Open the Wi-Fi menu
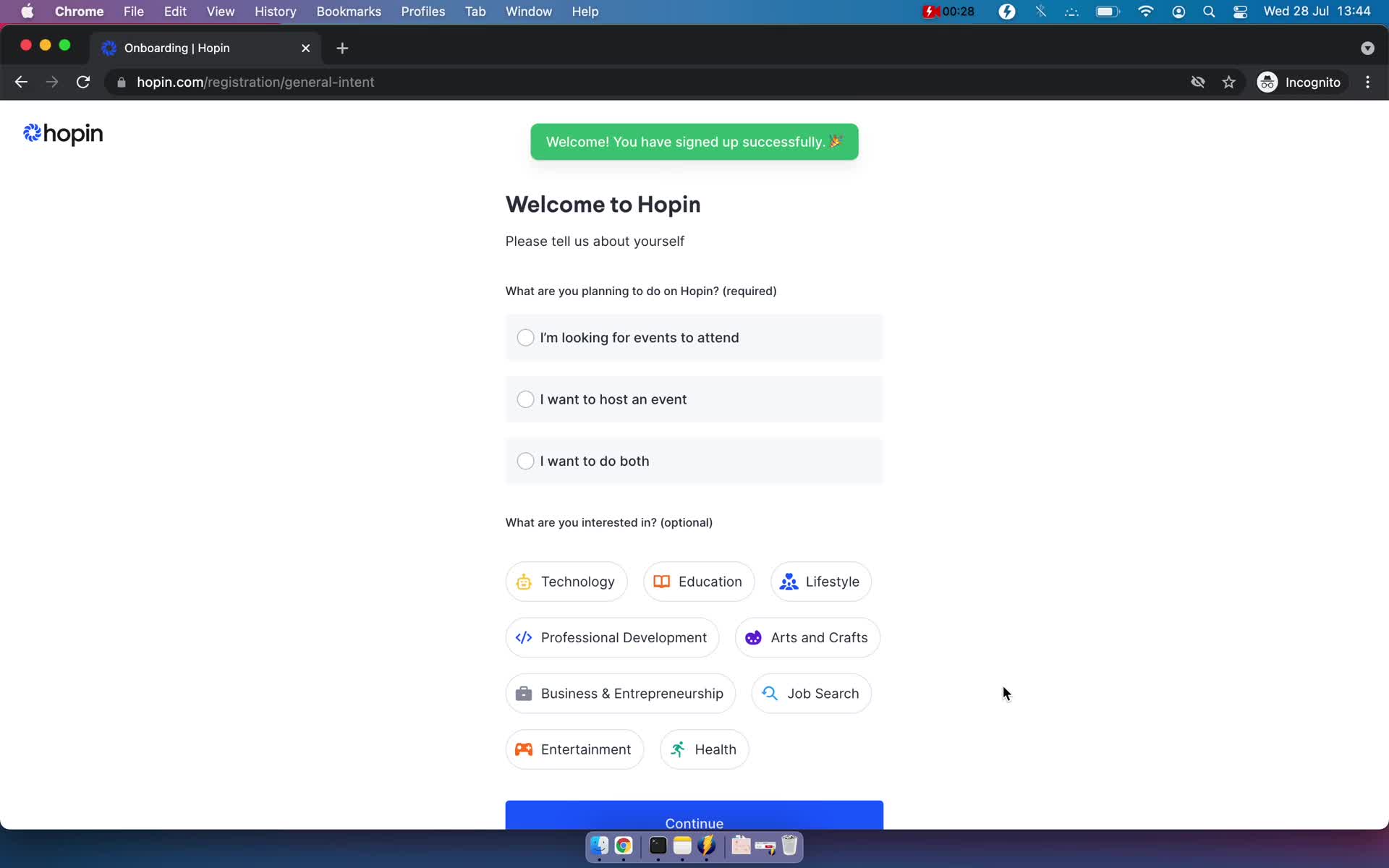1389x868 pixels. click(1145, 12)
